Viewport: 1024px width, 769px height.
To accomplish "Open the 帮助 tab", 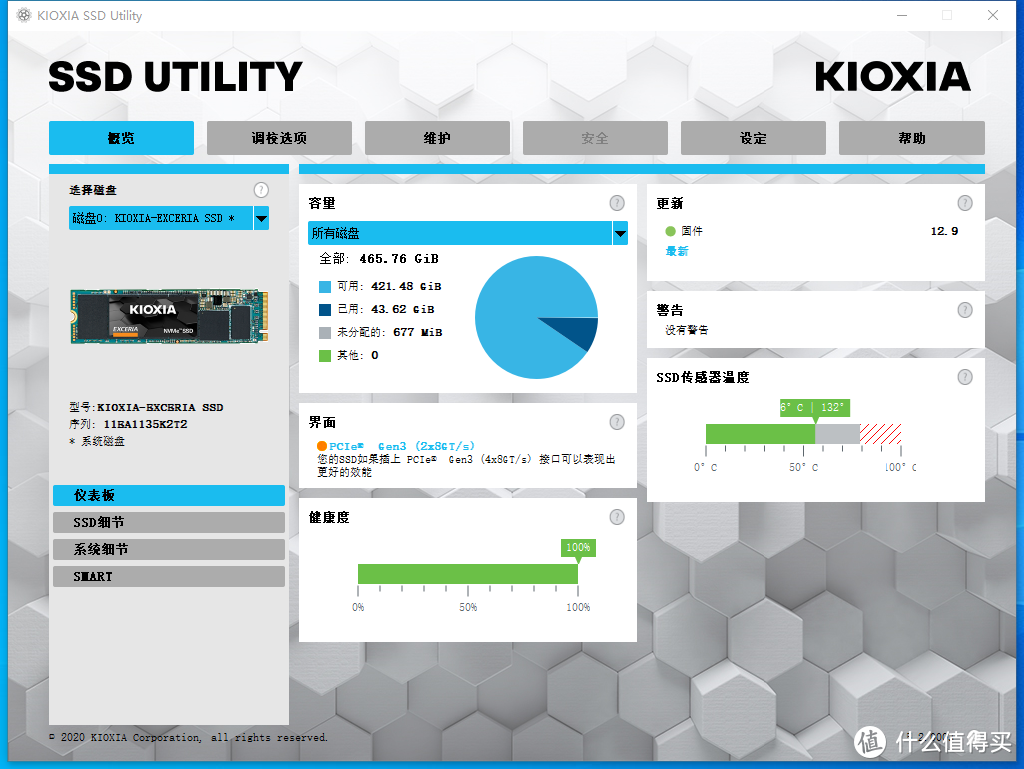I will click(911, 138).
